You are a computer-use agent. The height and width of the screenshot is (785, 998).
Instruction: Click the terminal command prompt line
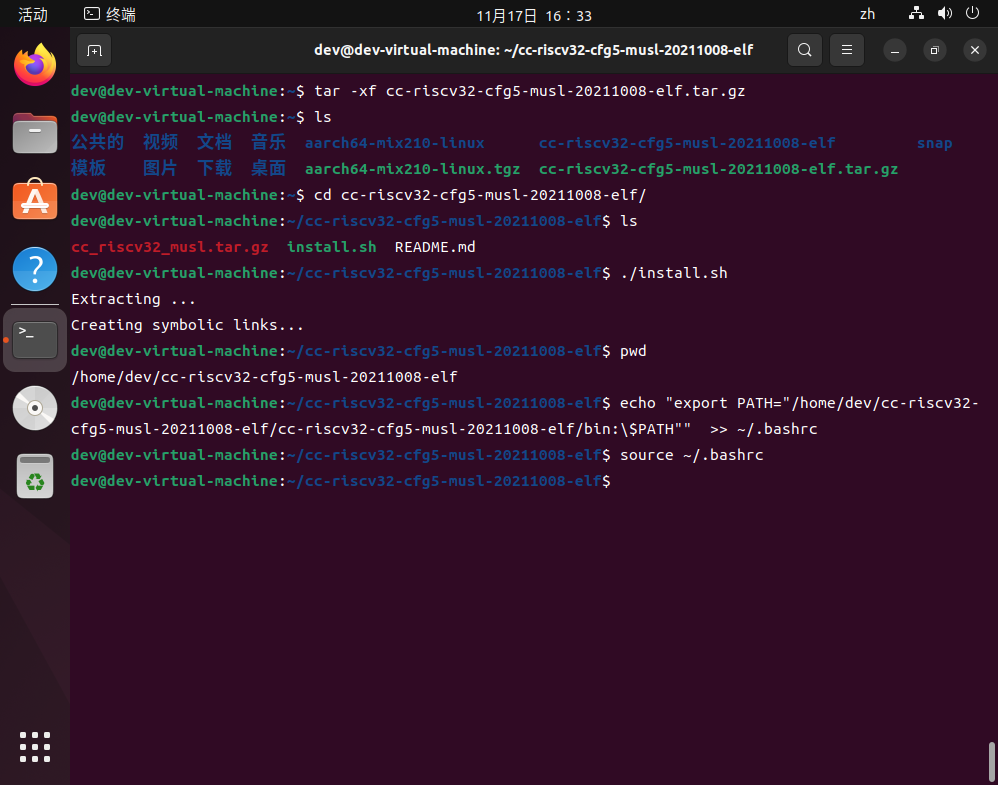point(700,481)
